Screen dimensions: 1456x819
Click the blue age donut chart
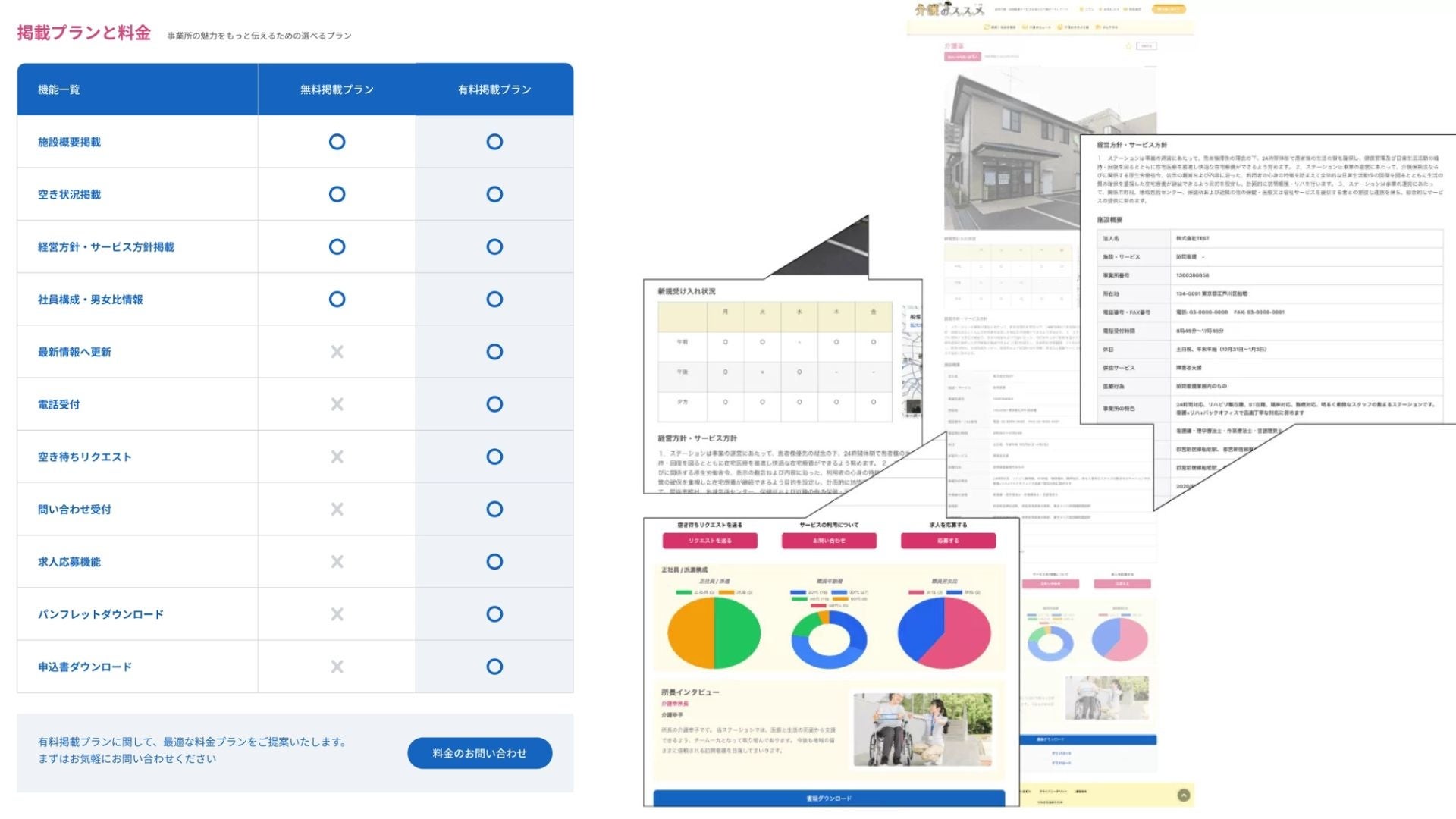828,639
